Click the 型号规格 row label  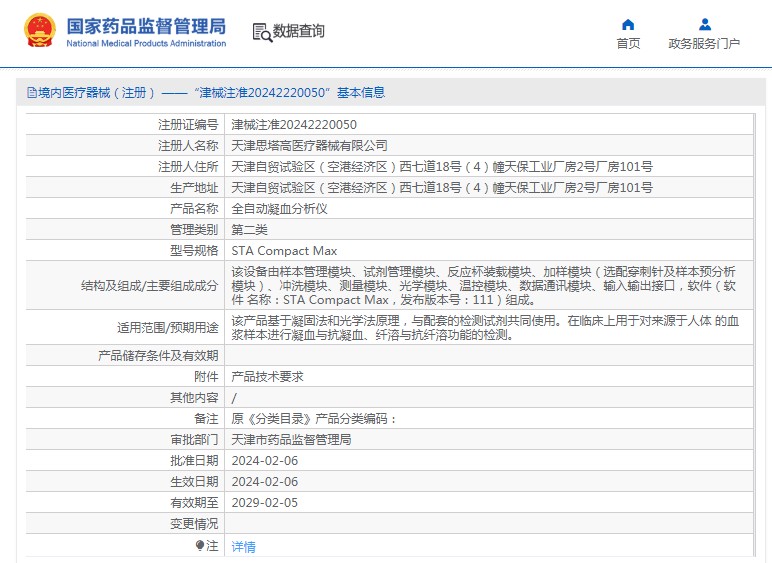tap(194, 251)
